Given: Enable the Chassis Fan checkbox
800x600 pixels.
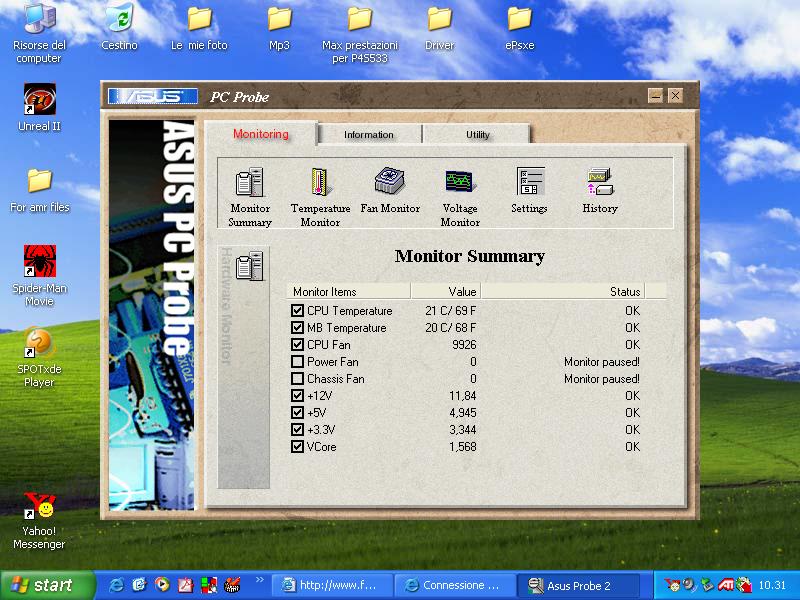Looking at the screenshot, I should click(x=297, y=379).
